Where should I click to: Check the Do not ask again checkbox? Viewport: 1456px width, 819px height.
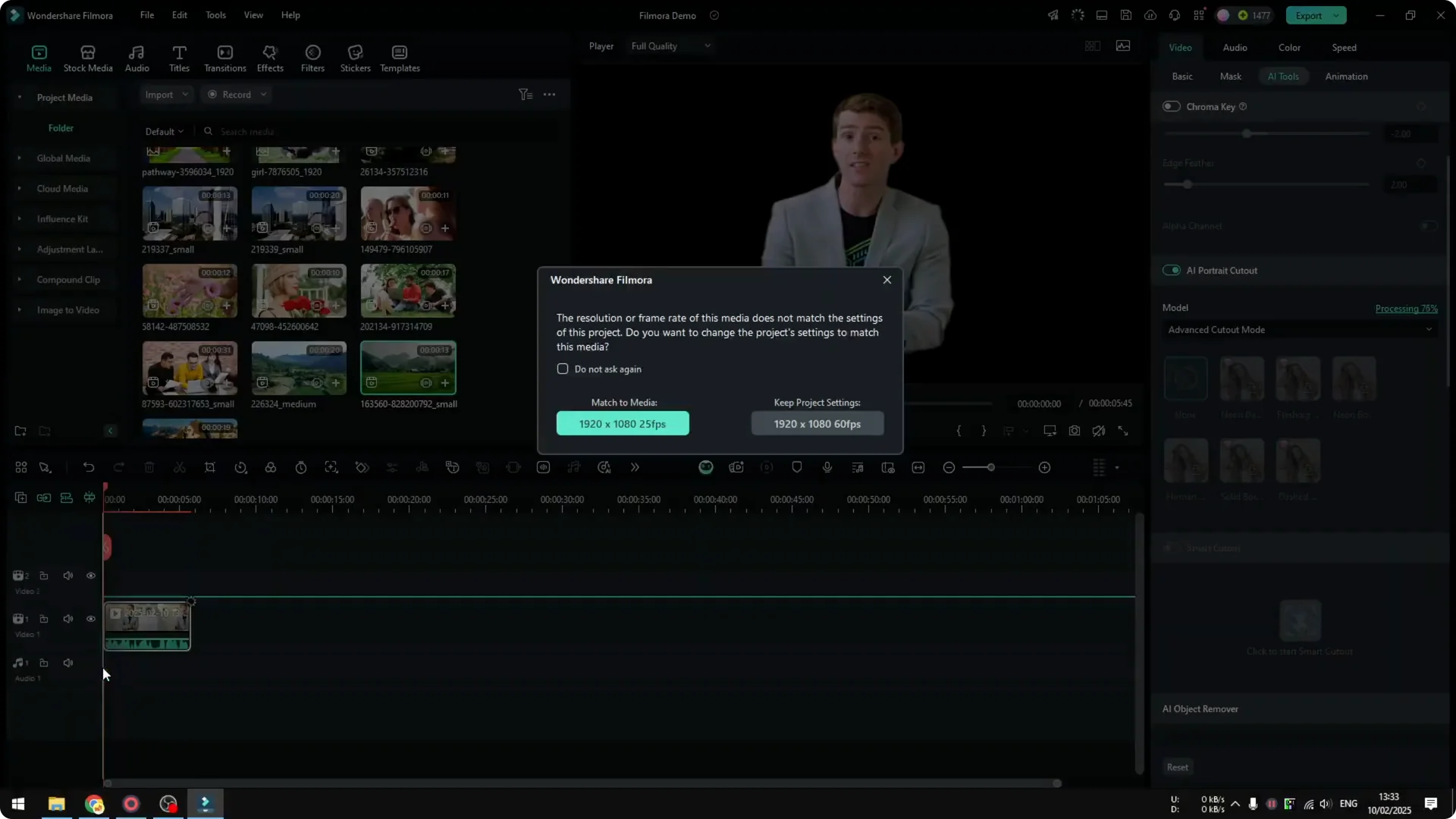(x=563, y=369)
